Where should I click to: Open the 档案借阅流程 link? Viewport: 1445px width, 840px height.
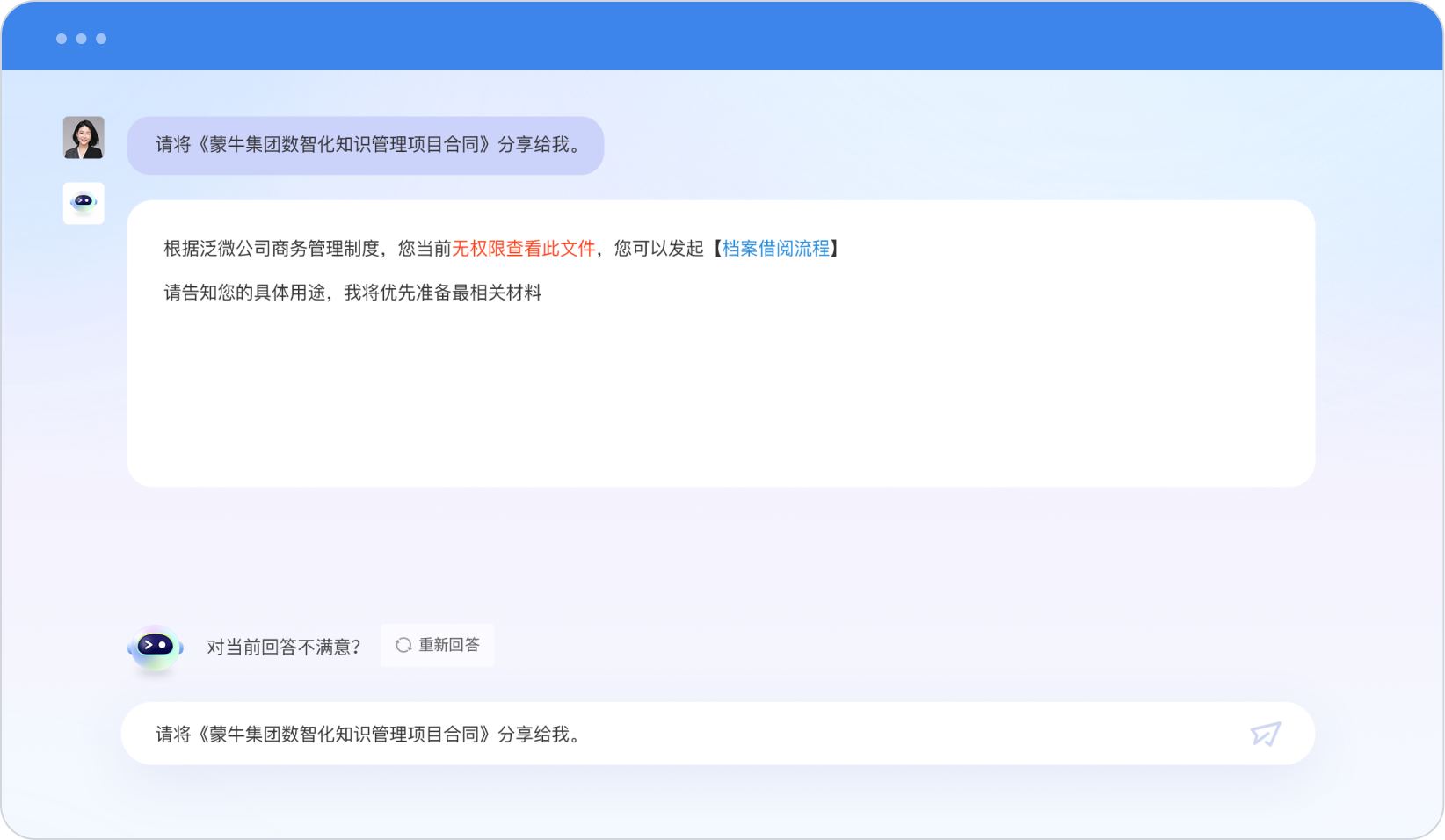pos(775,249)
